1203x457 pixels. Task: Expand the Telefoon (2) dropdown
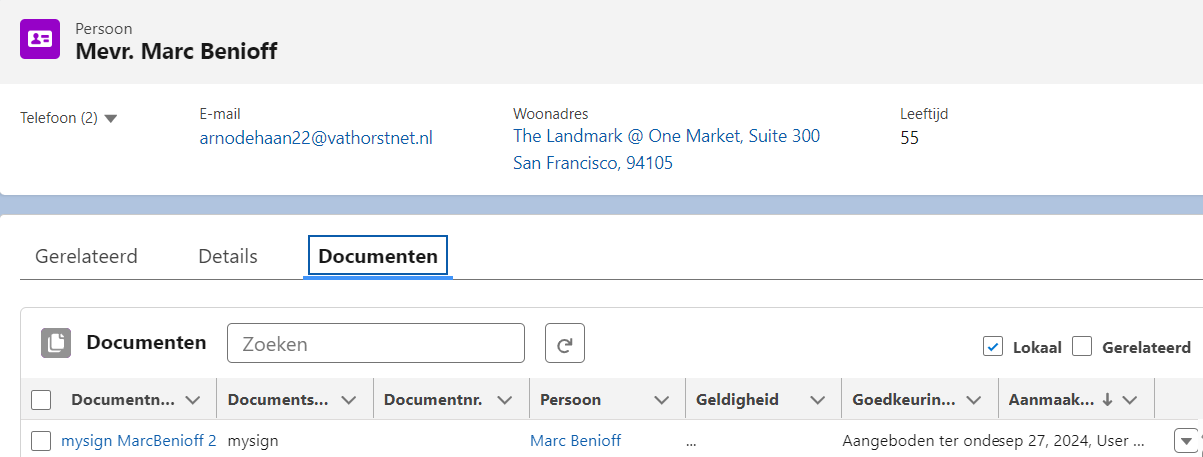[x=111, y=118]
